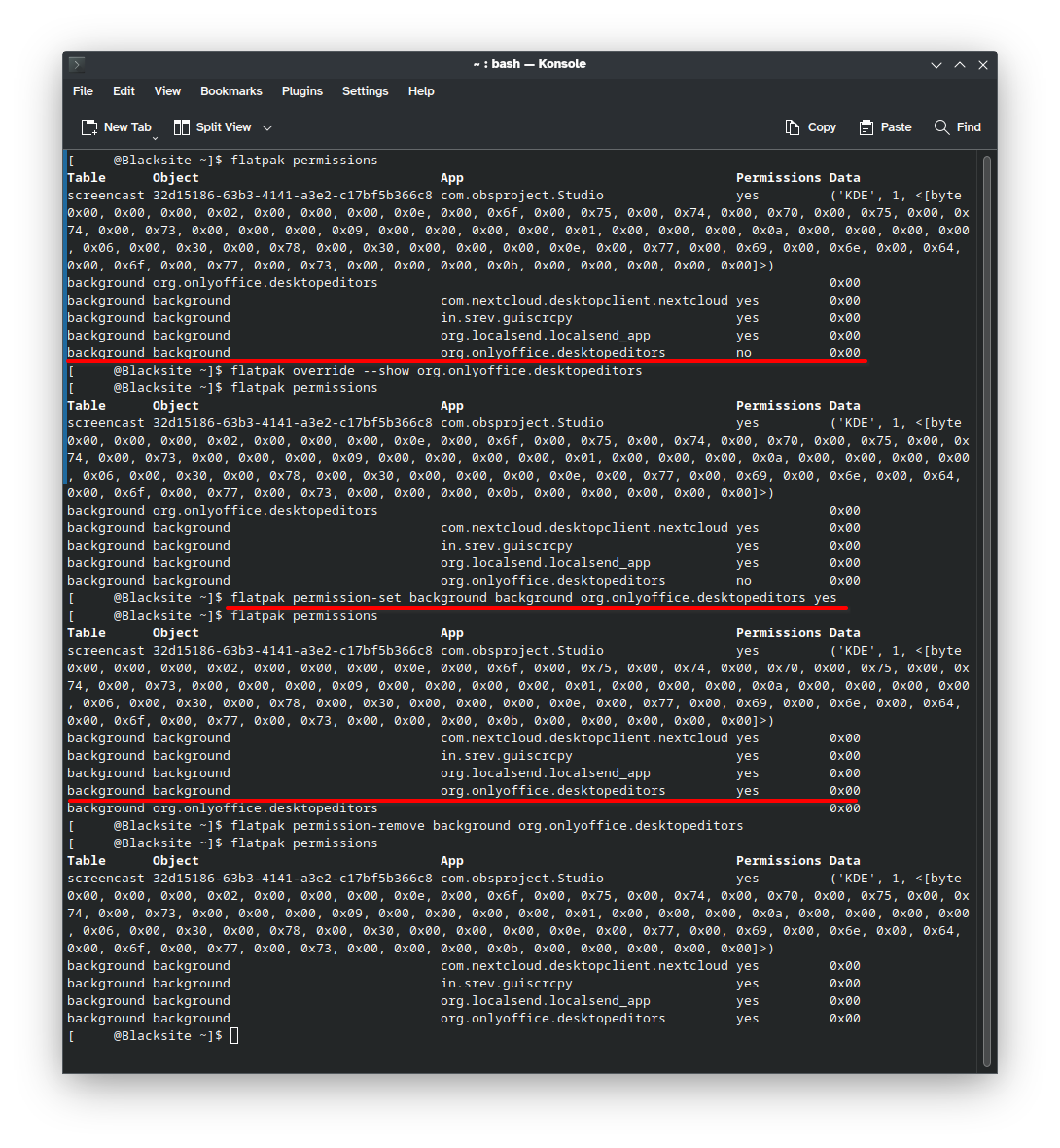Minimize the Konsole window
Image resolution: width=1060 pixels, height=1148 pixels.
936,65
